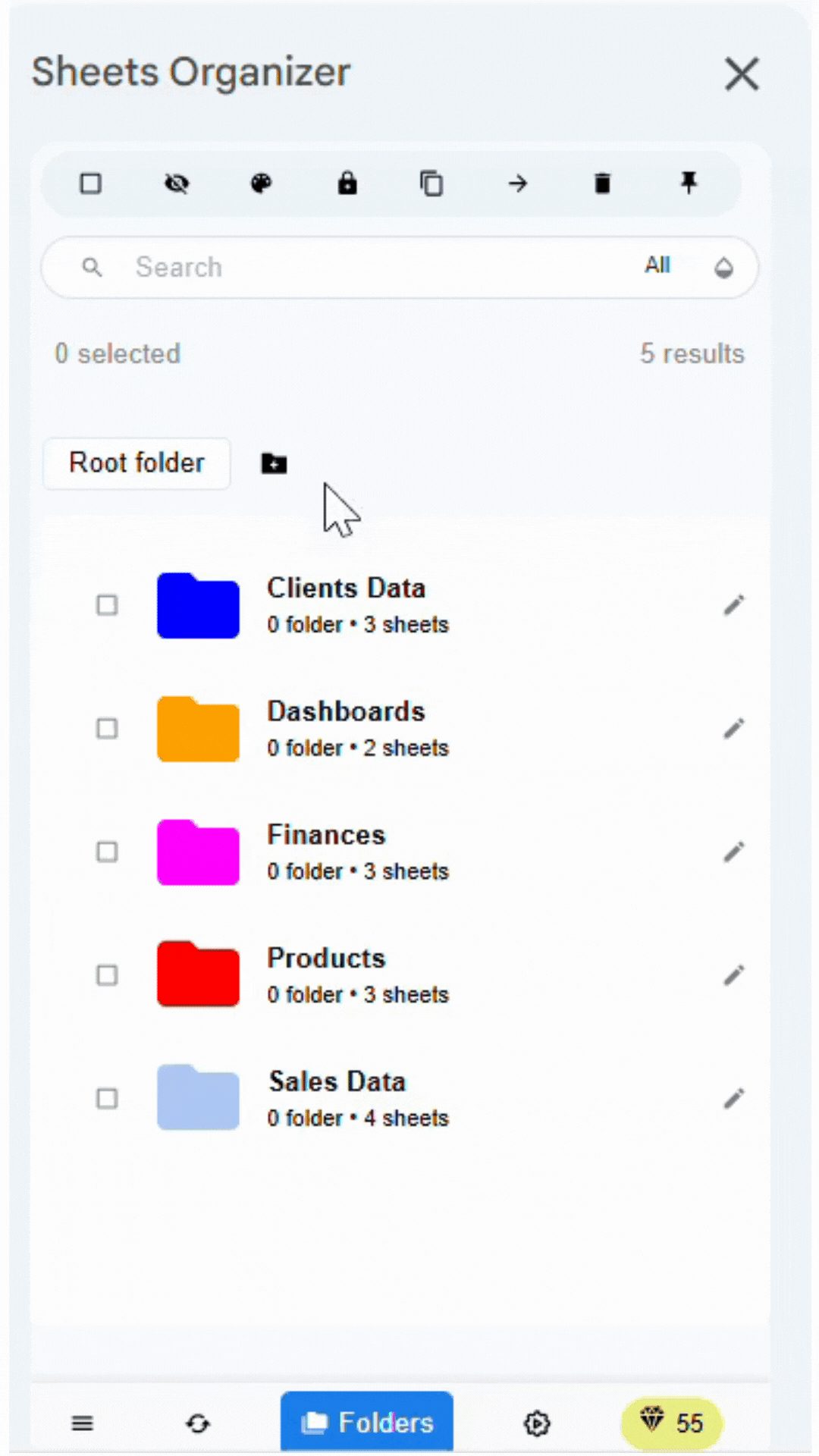The height and width of the screenshot is (1456, 819).
Task: Open the All filter dropdown
Action: (x=657, y=266)
